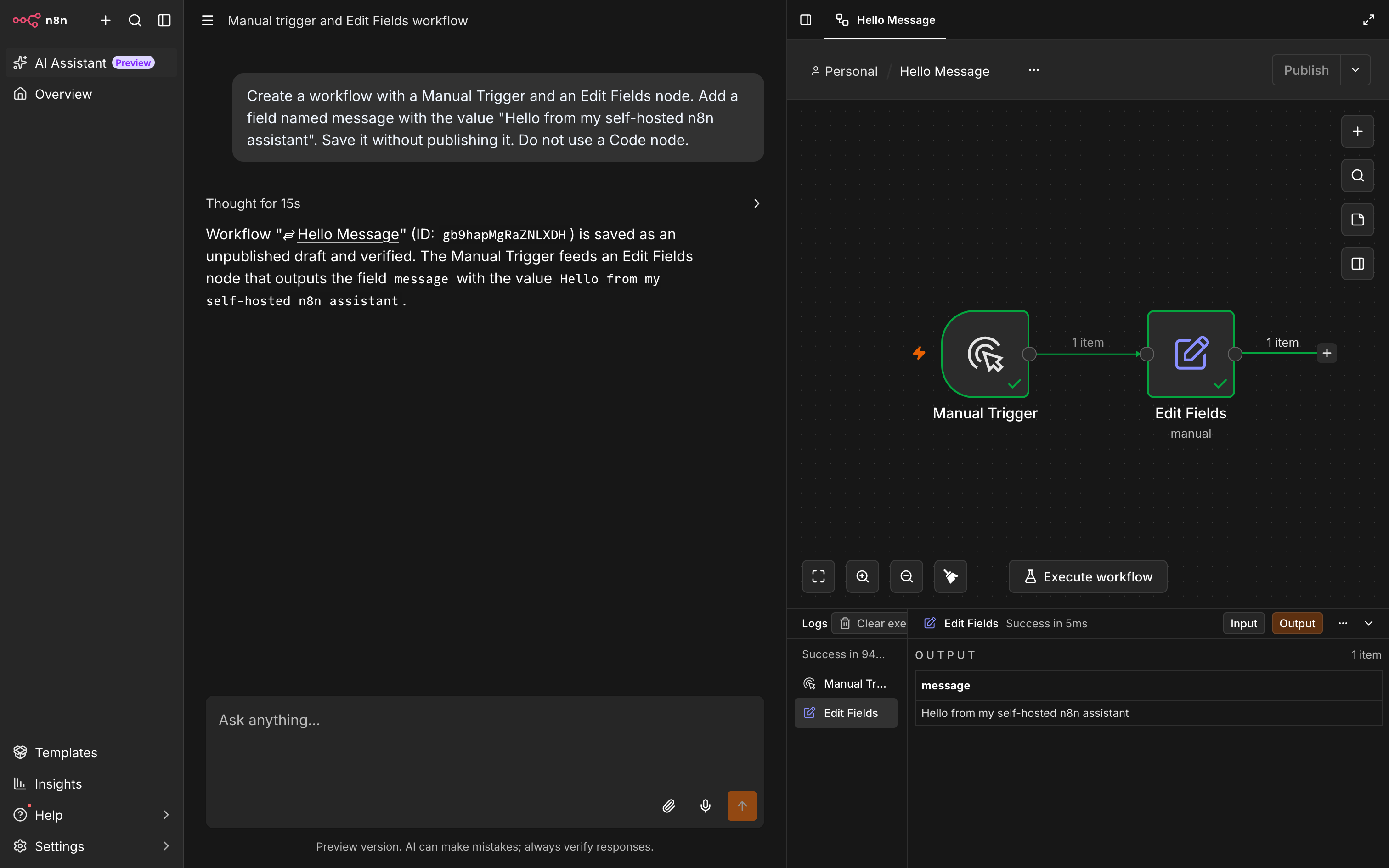The height and width of the screenshot is (868, 1389).
Task: Collapse the logs panel chevron
Action: click(x=1369, y=624)
